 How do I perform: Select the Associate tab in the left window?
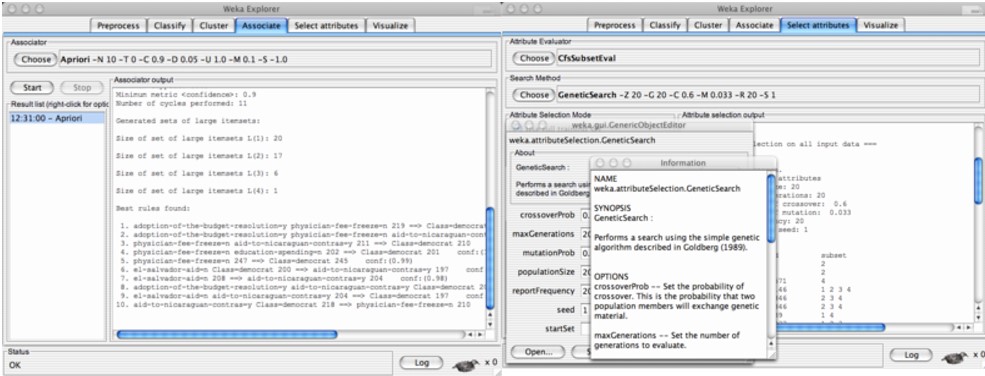(x=261, y=26)
